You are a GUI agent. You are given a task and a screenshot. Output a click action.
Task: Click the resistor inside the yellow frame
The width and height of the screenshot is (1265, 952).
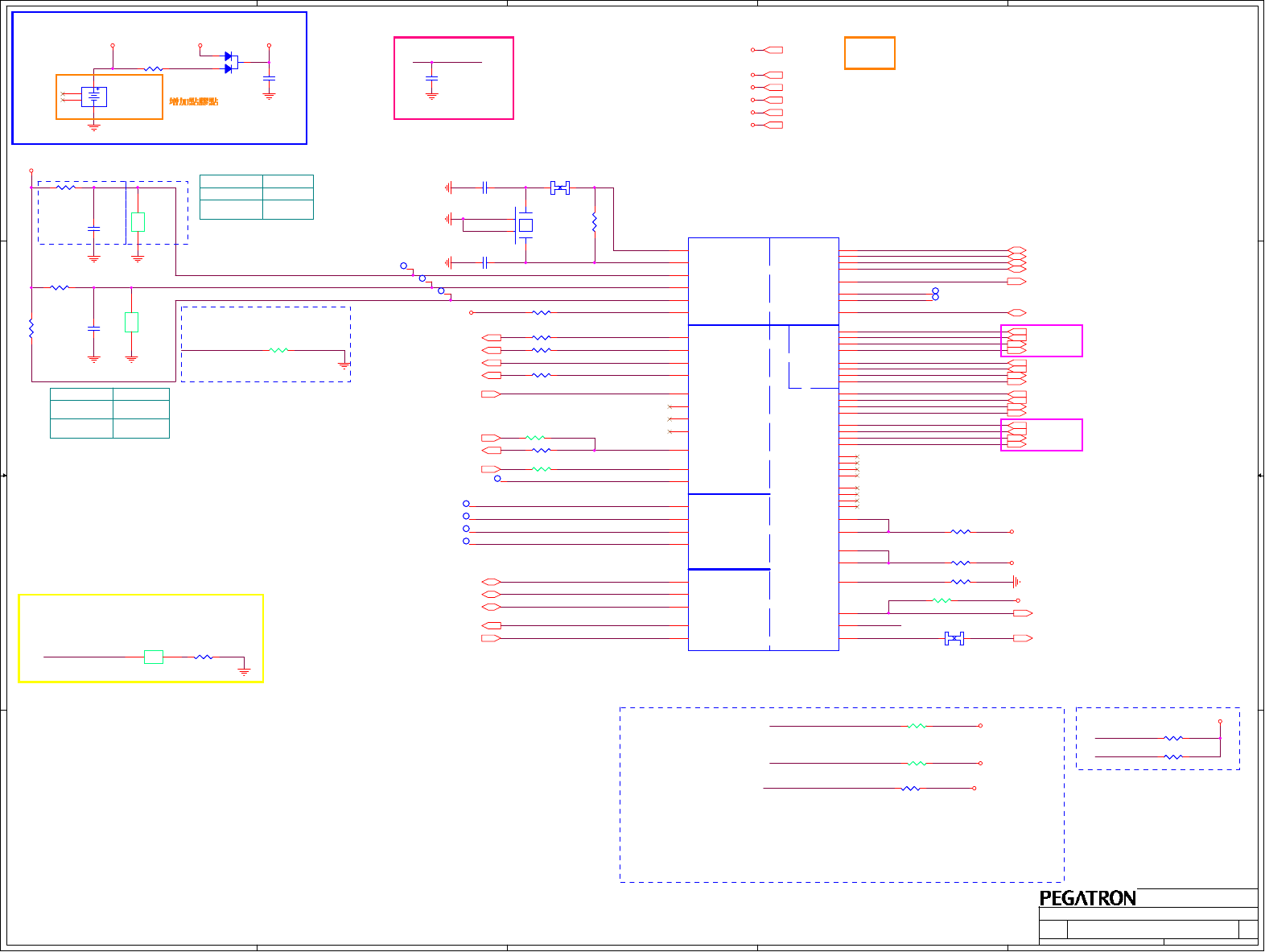point(204,657)
